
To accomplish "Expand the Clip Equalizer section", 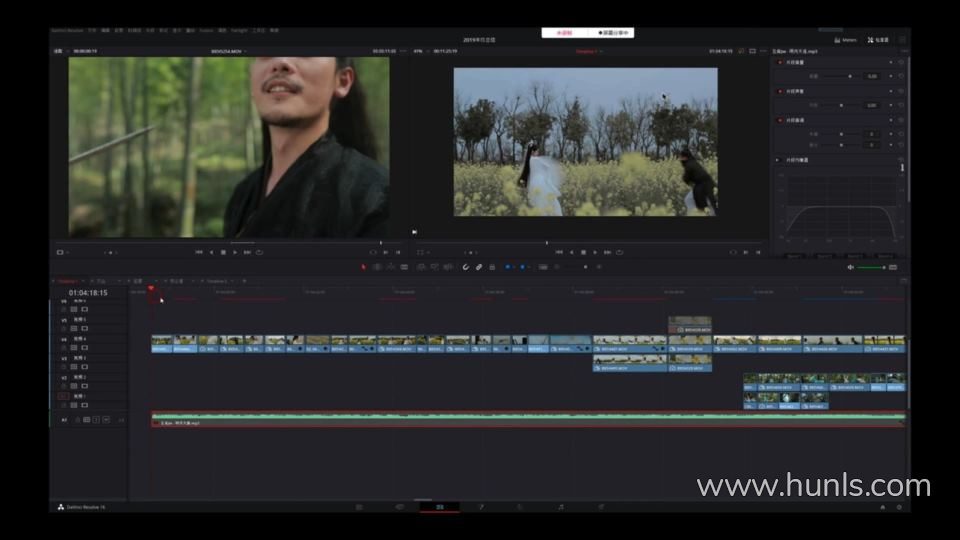I will (778, 159).
